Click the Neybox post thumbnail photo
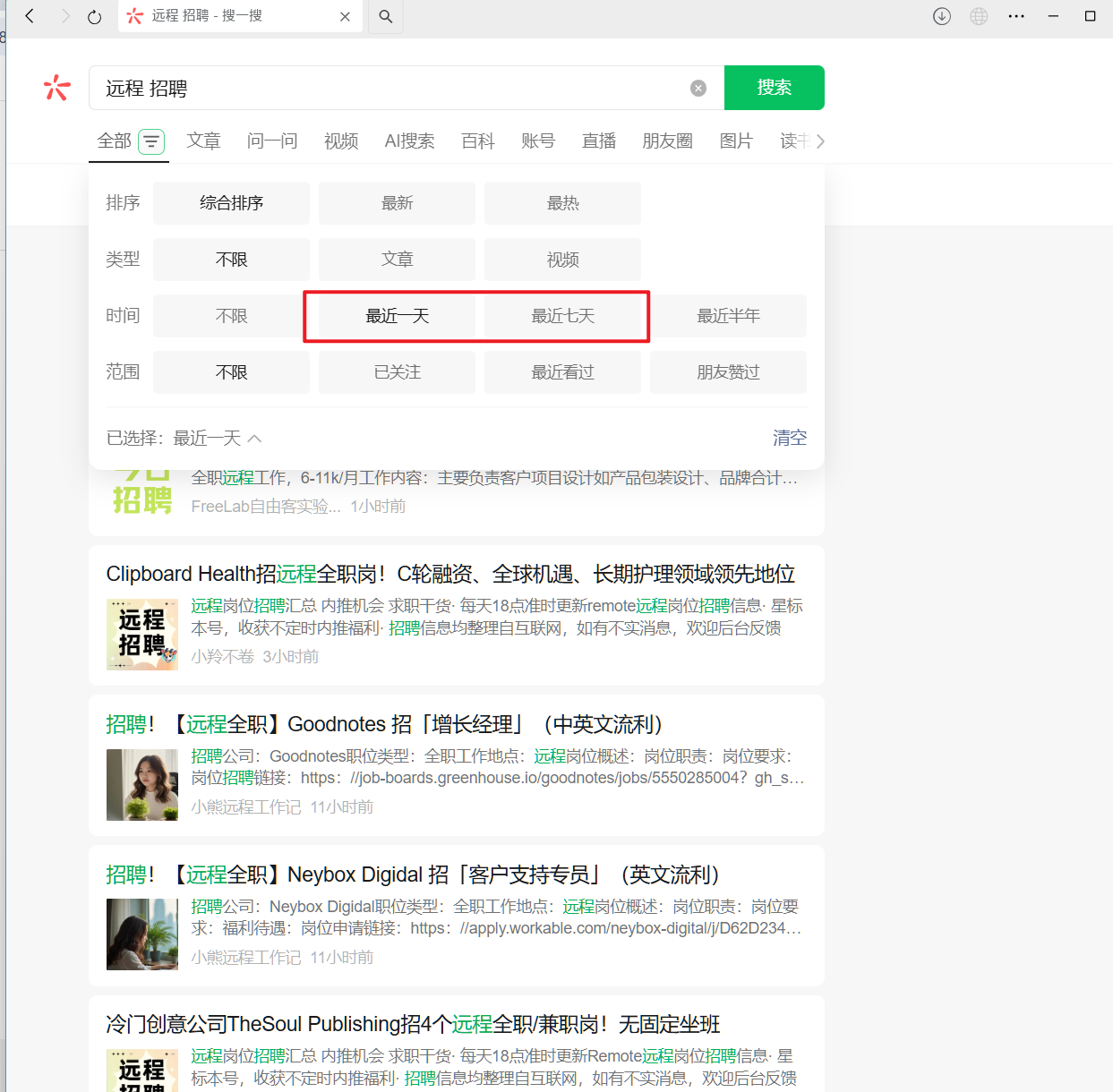This screenshot has width=1113, height=1092. [x=141, y=935]
